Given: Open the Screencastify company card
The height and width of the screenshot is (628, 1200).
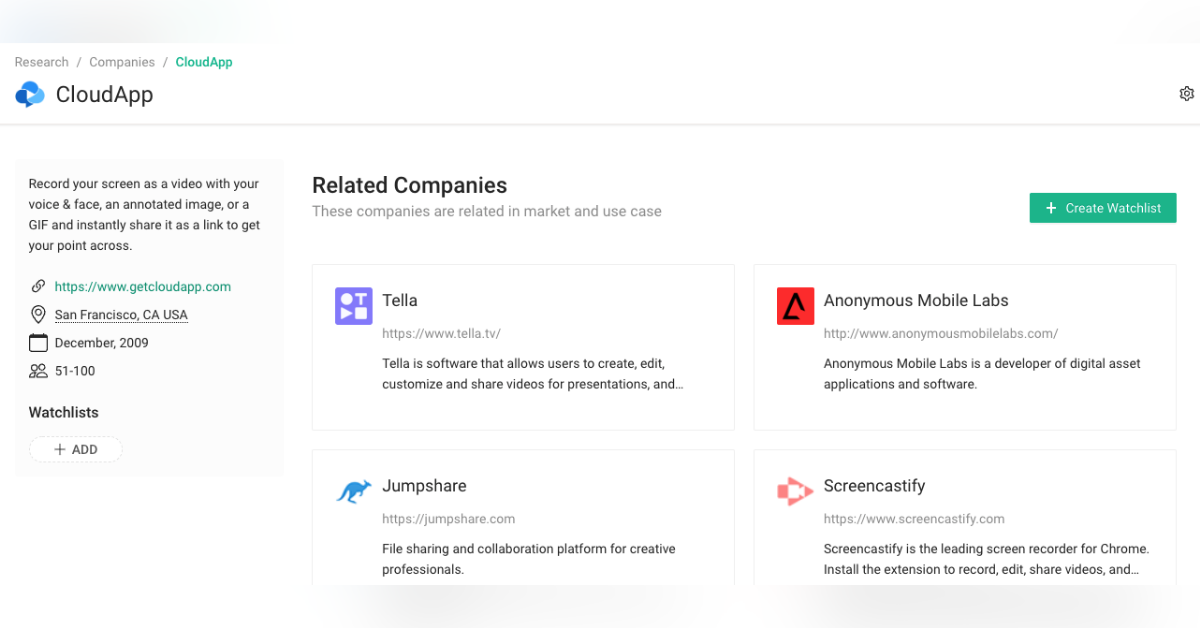Looking at the screenshot, I should tap(963, 517).
